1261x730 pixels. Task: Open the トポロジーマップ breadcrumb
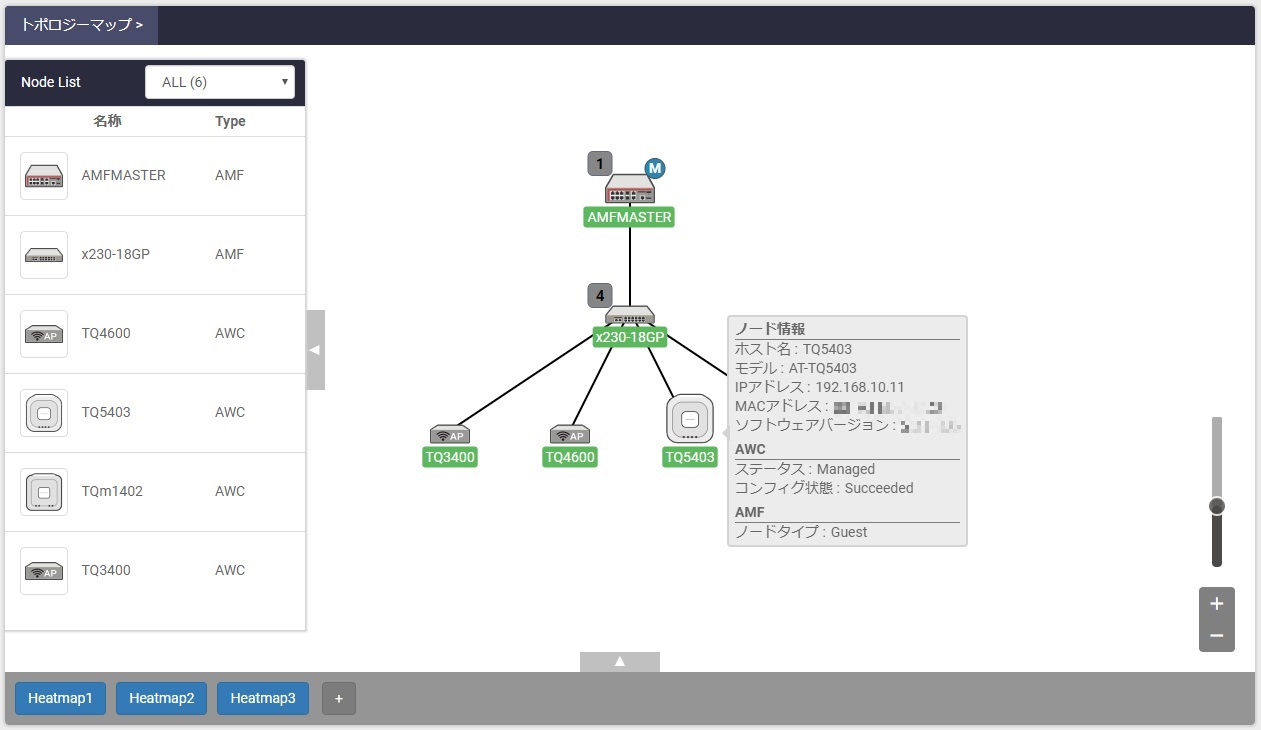82,25
